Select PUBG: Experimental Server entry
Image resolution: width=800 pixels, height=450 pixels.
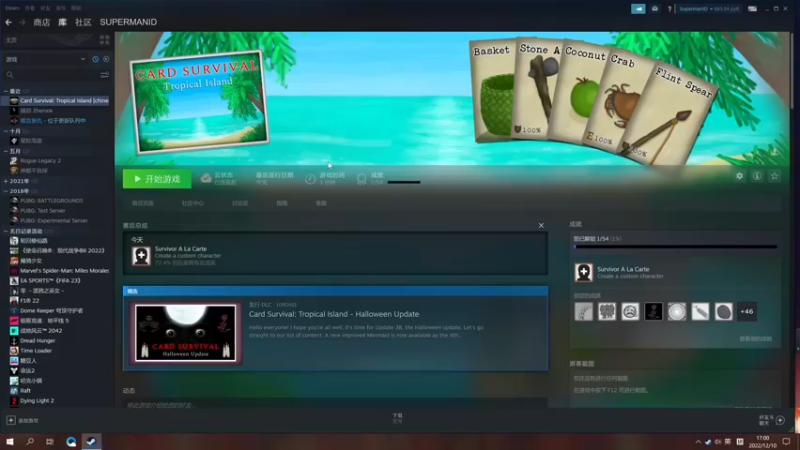coord(54,220)
